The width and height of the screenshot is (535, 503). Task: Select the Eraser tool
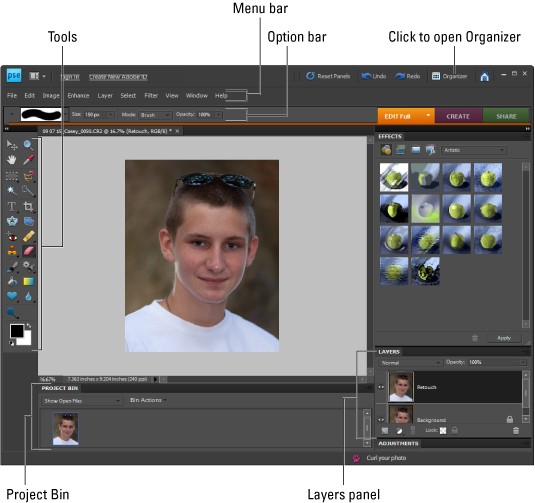(x=29, y=251)
